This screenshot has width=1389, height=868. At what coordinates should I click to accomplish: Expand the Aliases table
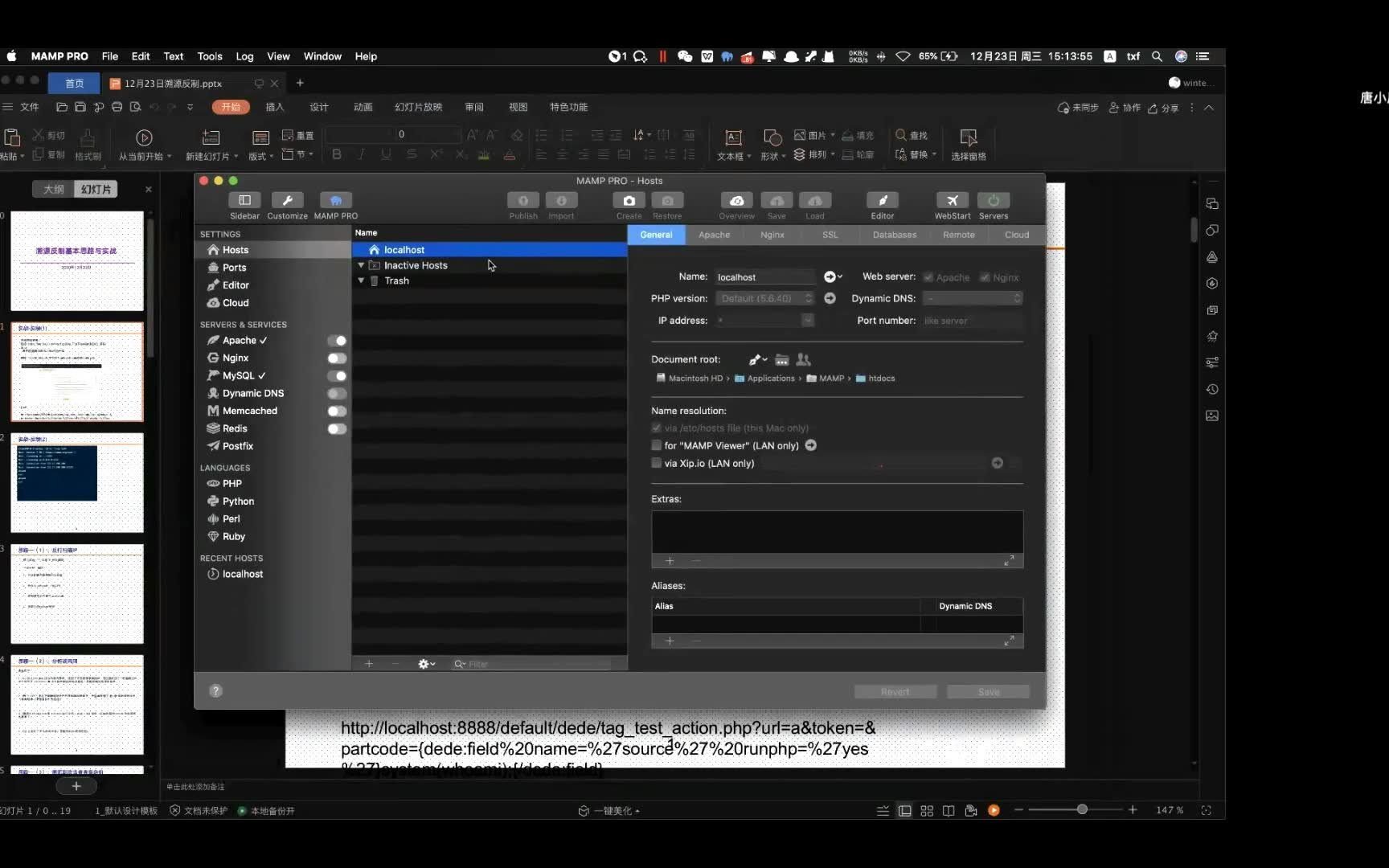(1009, 641)
